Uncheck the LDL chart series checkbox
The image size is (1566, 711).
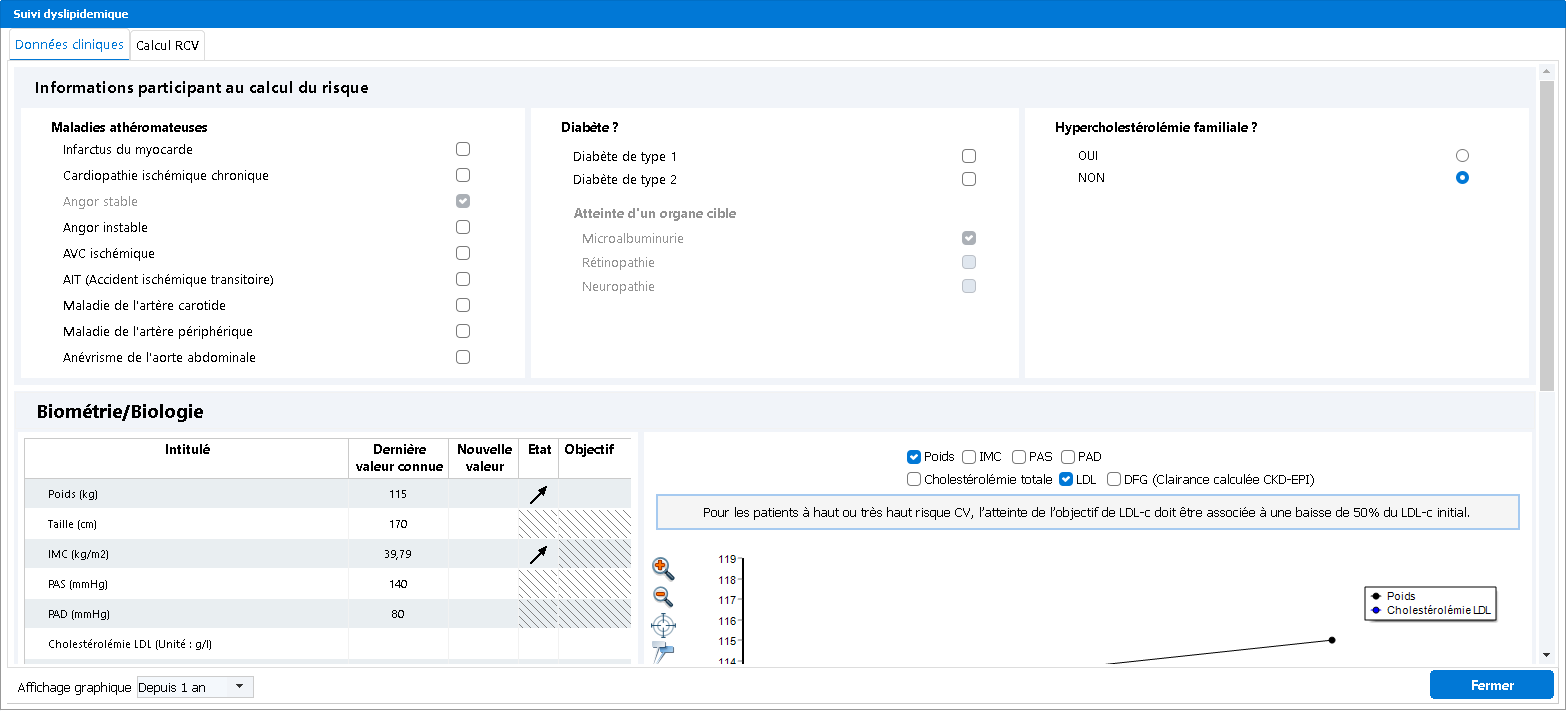click(1066, 479)
